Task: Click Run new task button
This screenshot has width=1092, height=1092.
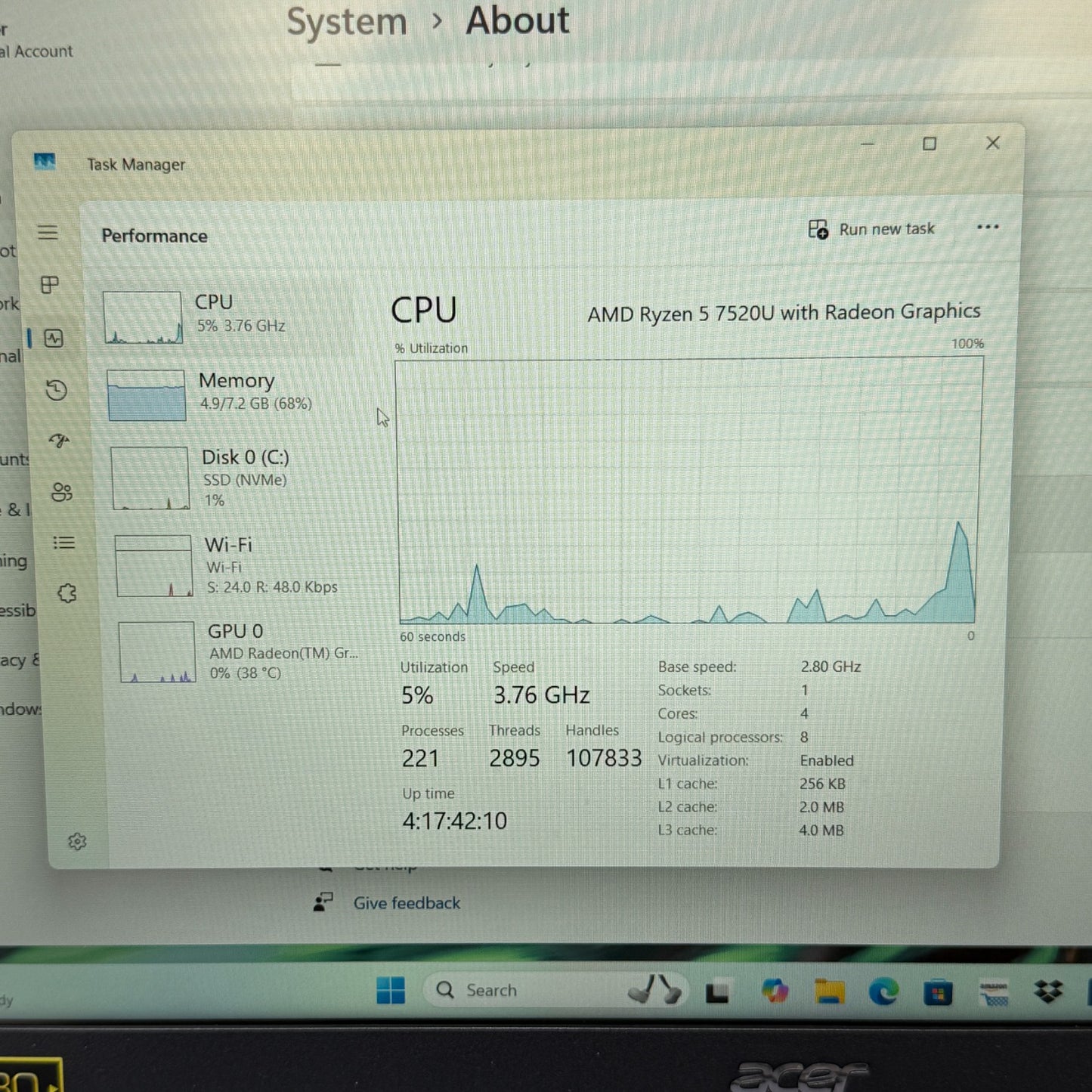Action: (x=871, y=229)
